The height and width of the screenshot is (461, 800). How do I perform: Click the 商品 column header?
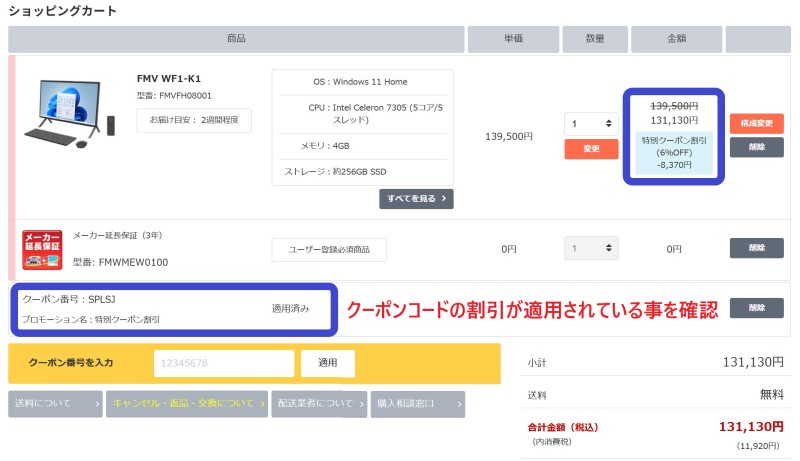click(236, 39)
